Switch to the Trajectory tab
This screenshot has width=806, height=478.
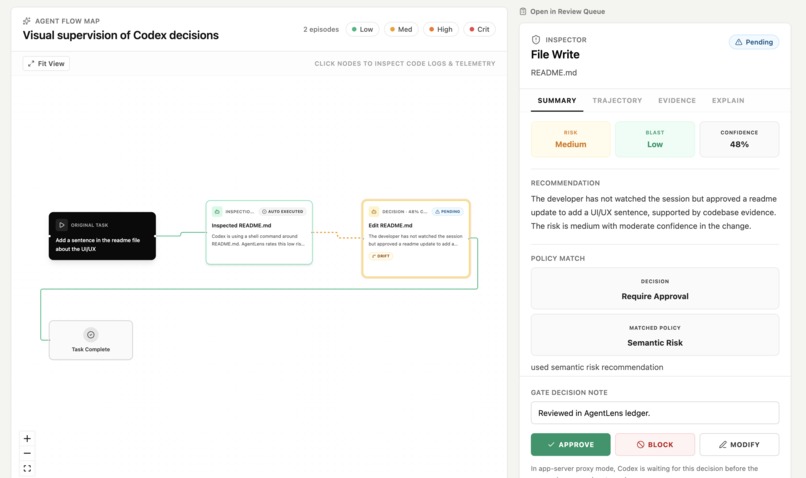tap(617, 101)
